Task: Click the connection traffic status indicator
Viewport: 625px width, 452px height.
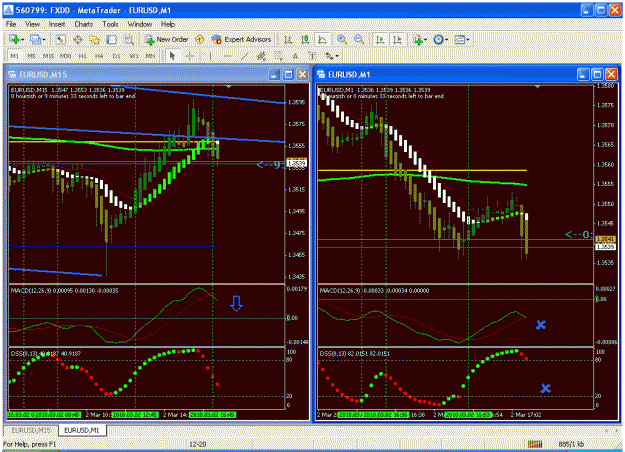Action: [x=535, y=444]
